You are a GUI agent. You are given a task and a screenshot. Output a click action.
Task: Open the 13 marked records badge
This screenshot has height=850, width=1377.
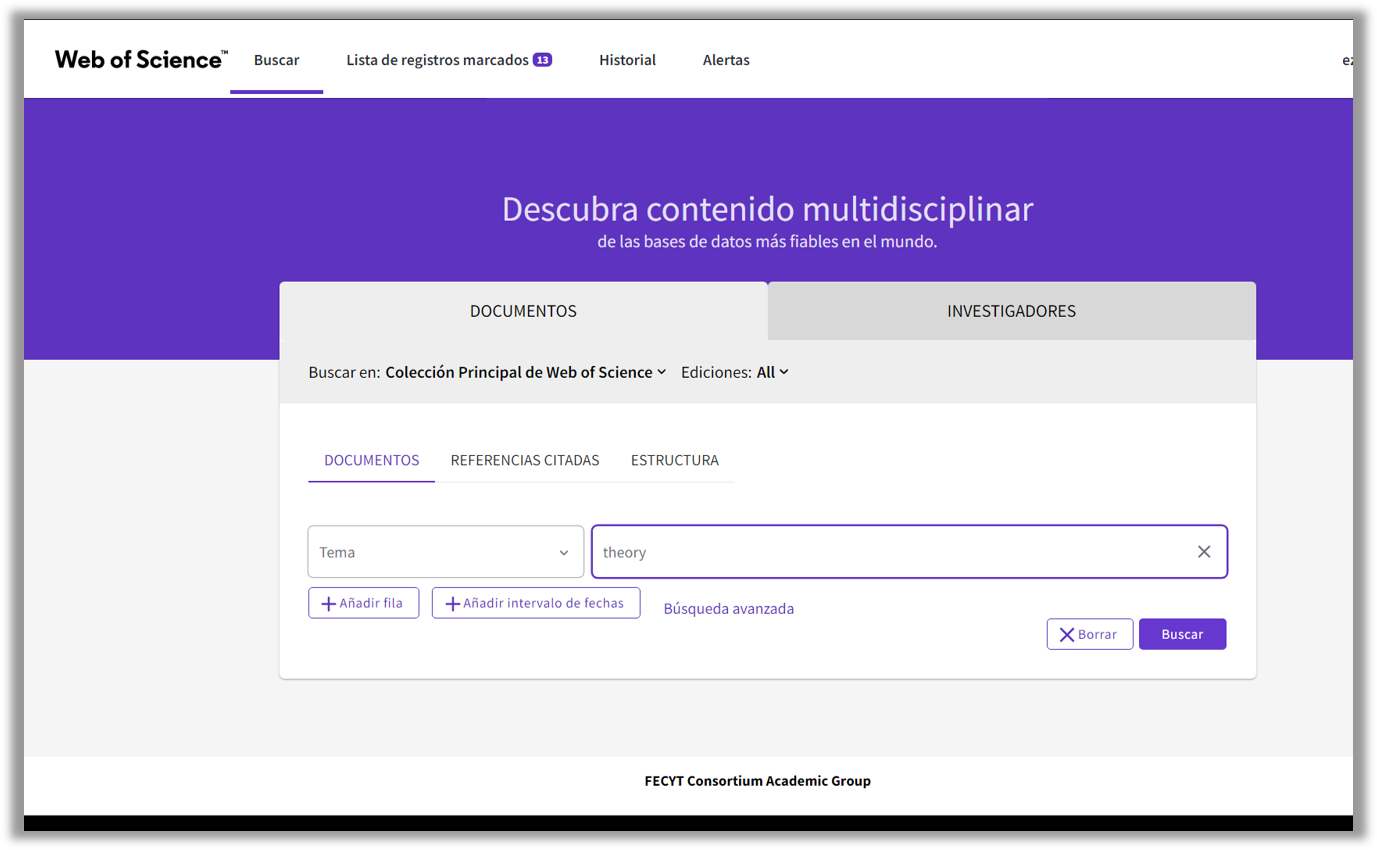click(x=542, y=60)
